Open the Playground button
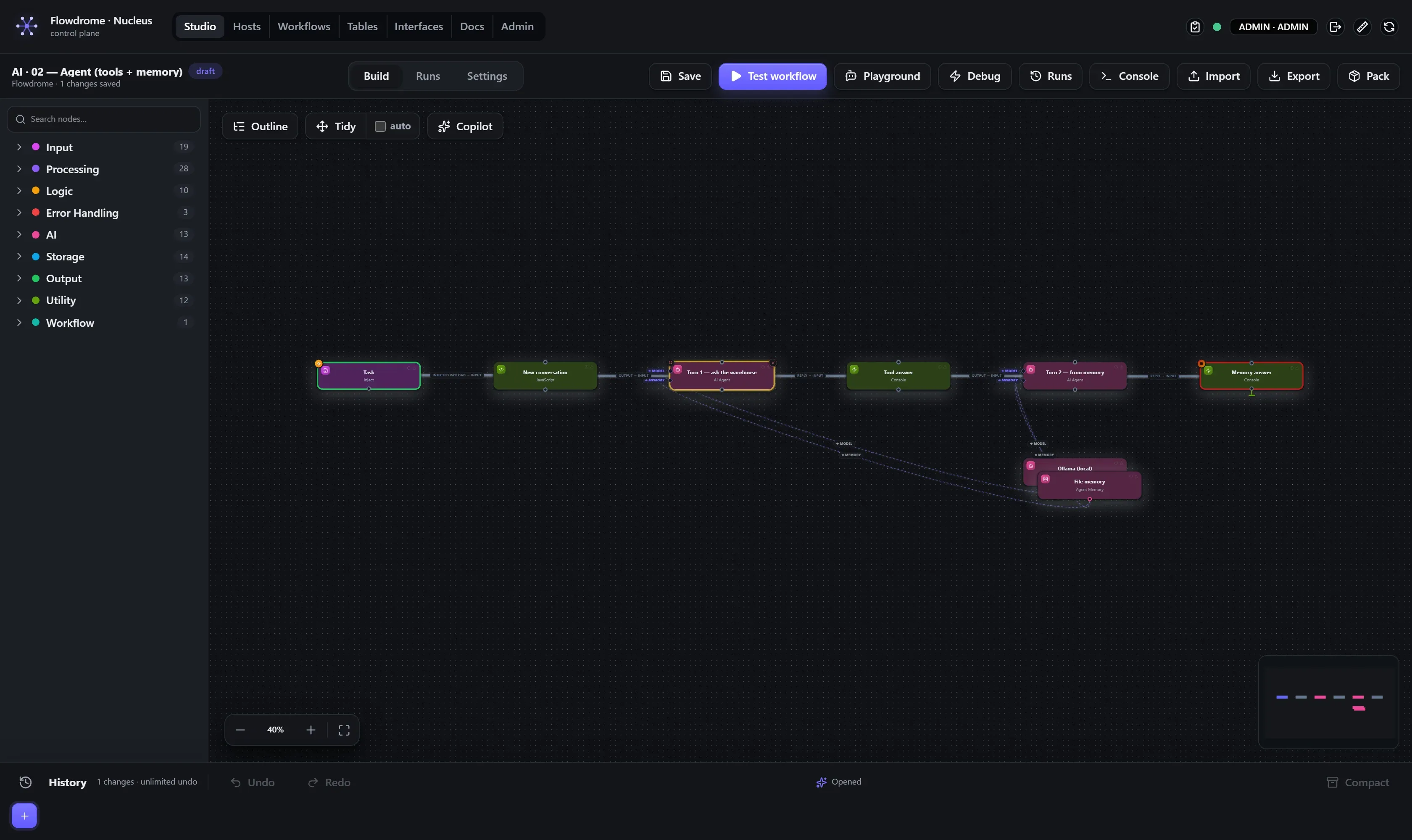The height and width of the screenshot is (840, 1412). click(x=882, y=76)
